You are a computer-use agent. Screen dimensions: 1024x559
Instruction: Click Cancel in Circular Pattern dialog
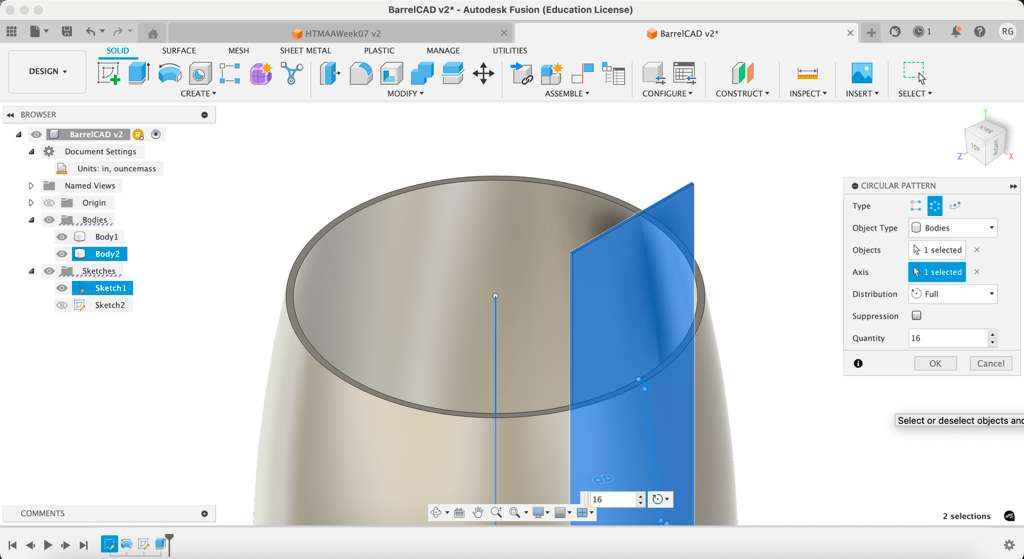click(990, 363)
